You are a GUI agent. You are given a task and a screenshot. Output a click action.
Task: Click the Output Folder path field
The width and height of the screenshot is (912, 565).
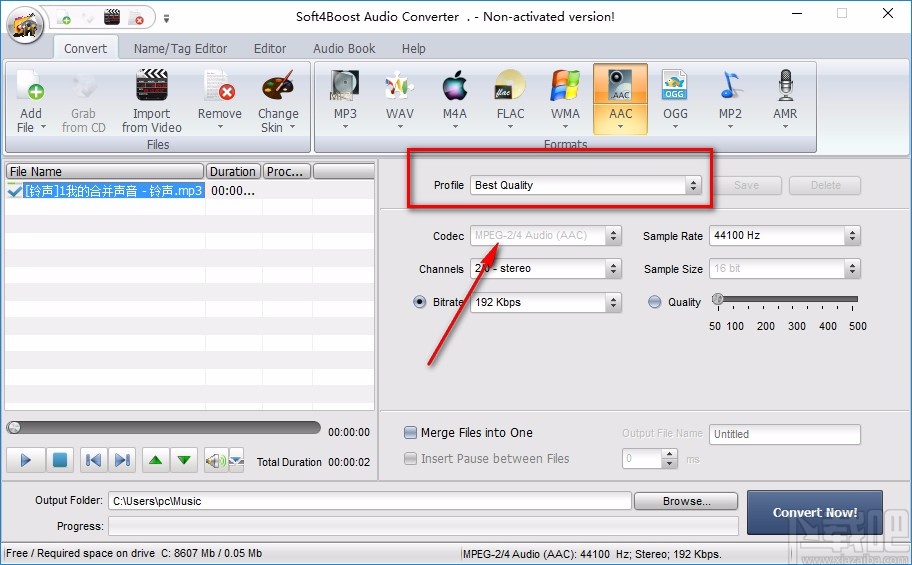[x=369, y=501]
